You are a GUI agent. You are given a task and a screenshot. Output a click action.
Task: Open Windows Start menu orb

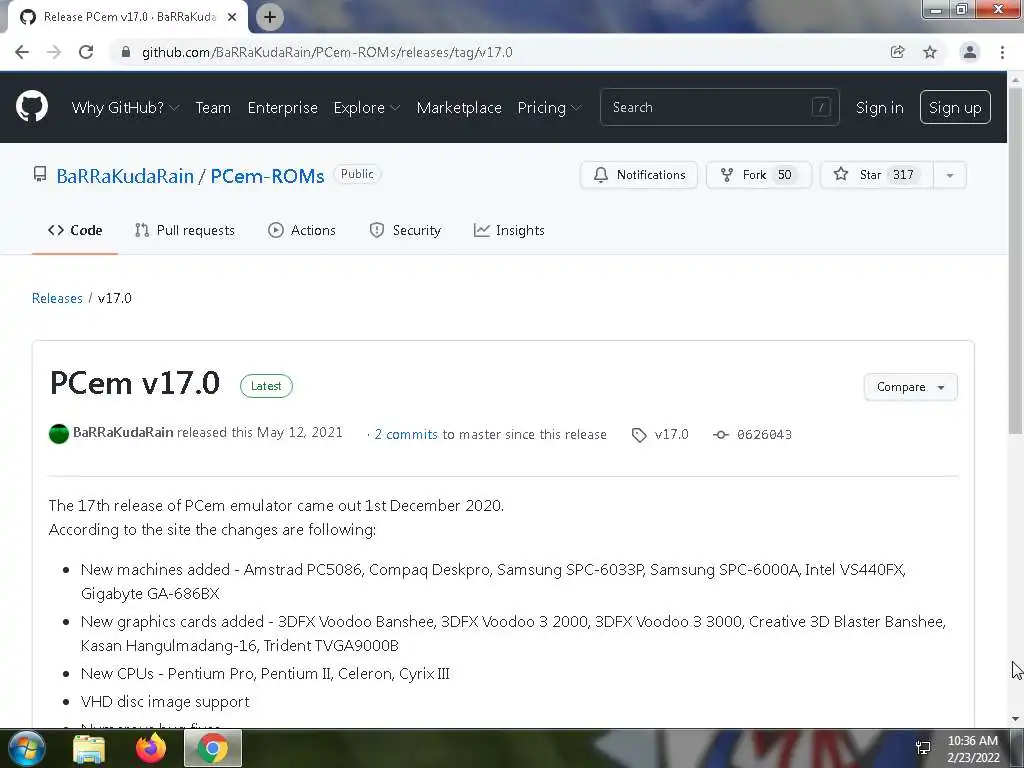(27, 748)
